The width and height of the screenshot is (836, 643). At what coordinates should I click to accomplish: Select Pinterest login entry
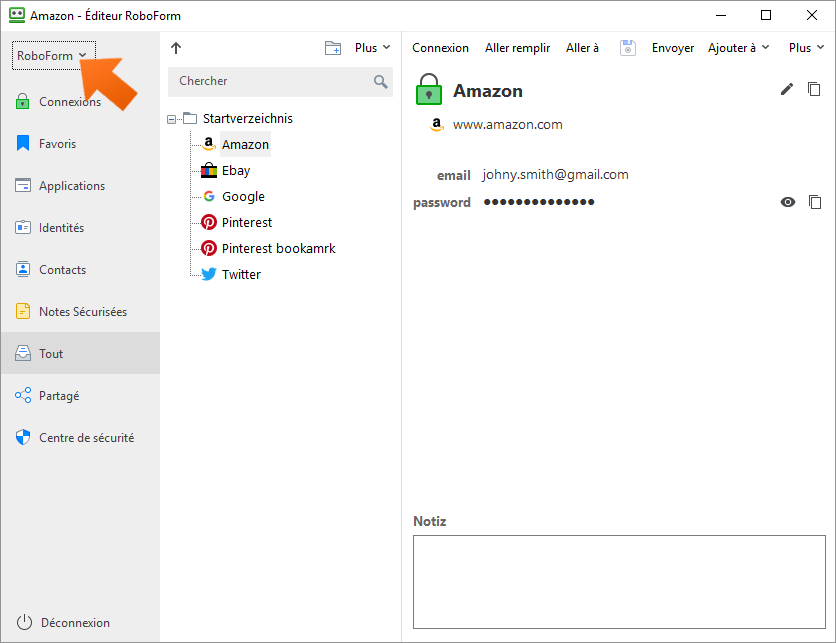[x=247, y=222]
